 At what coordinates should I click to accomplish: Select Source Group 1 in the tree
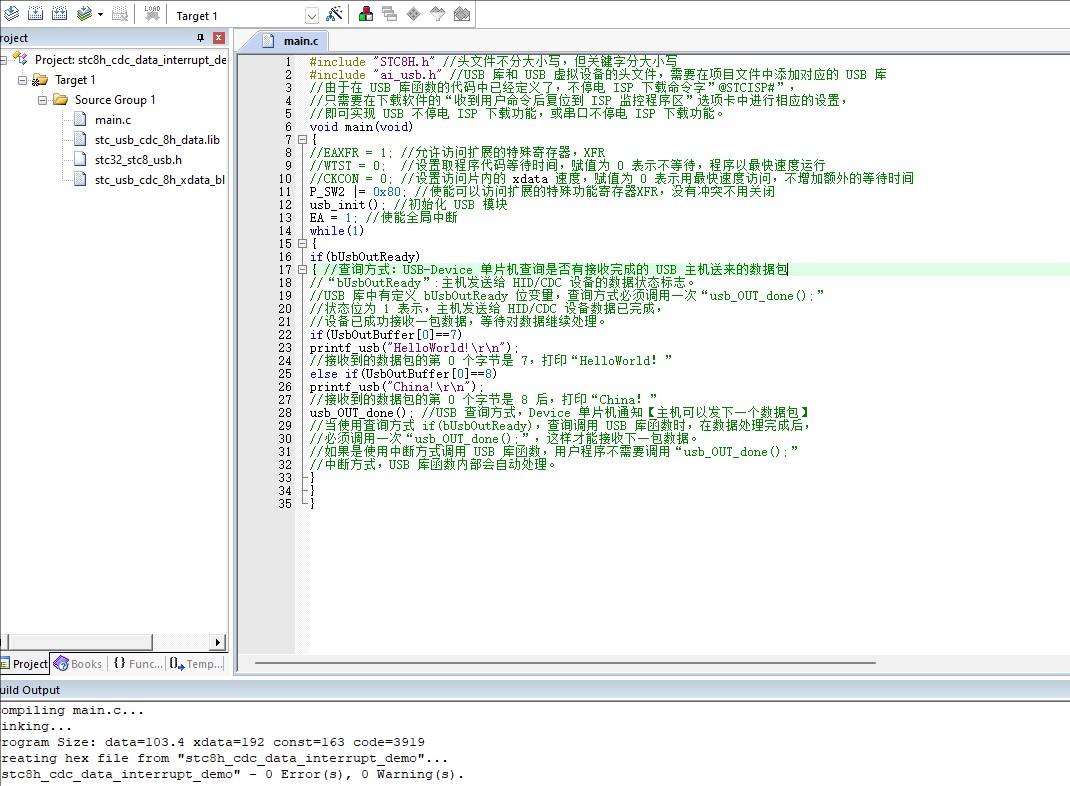click(115, 100)
